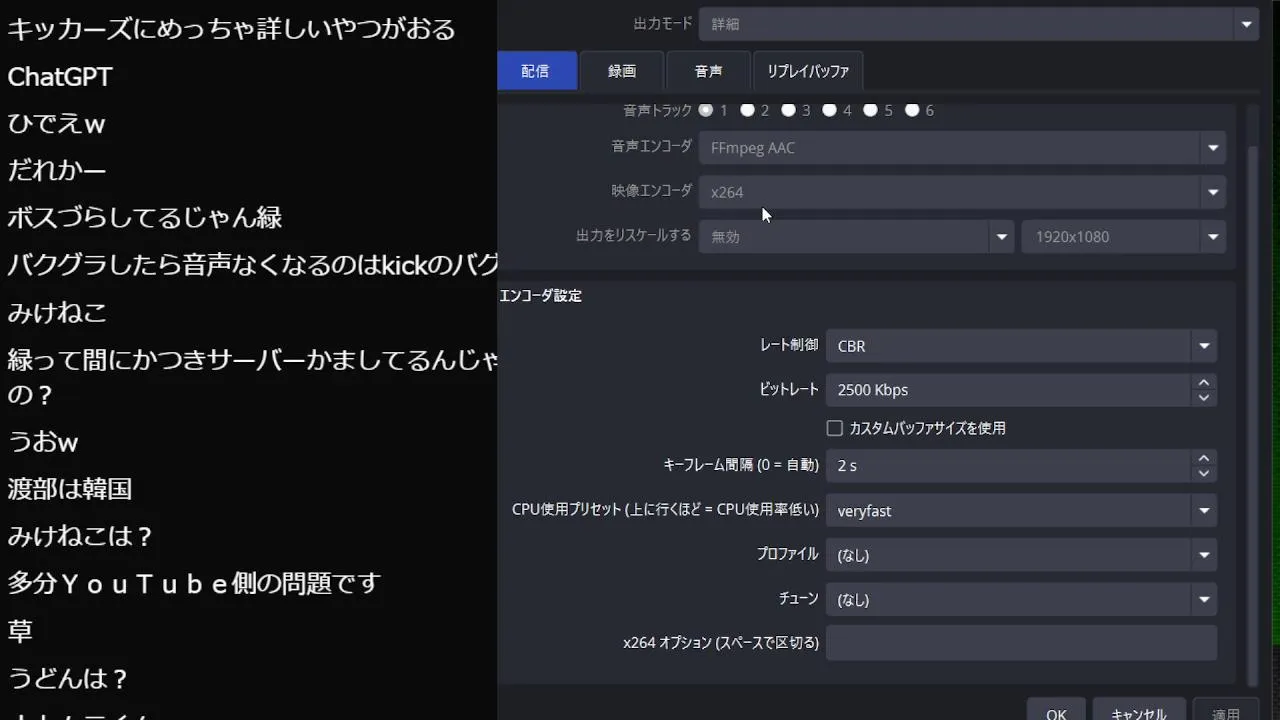Click chat message 多分ＹｏｕＴｕｂｅ側の問題です

pos(195,583)
